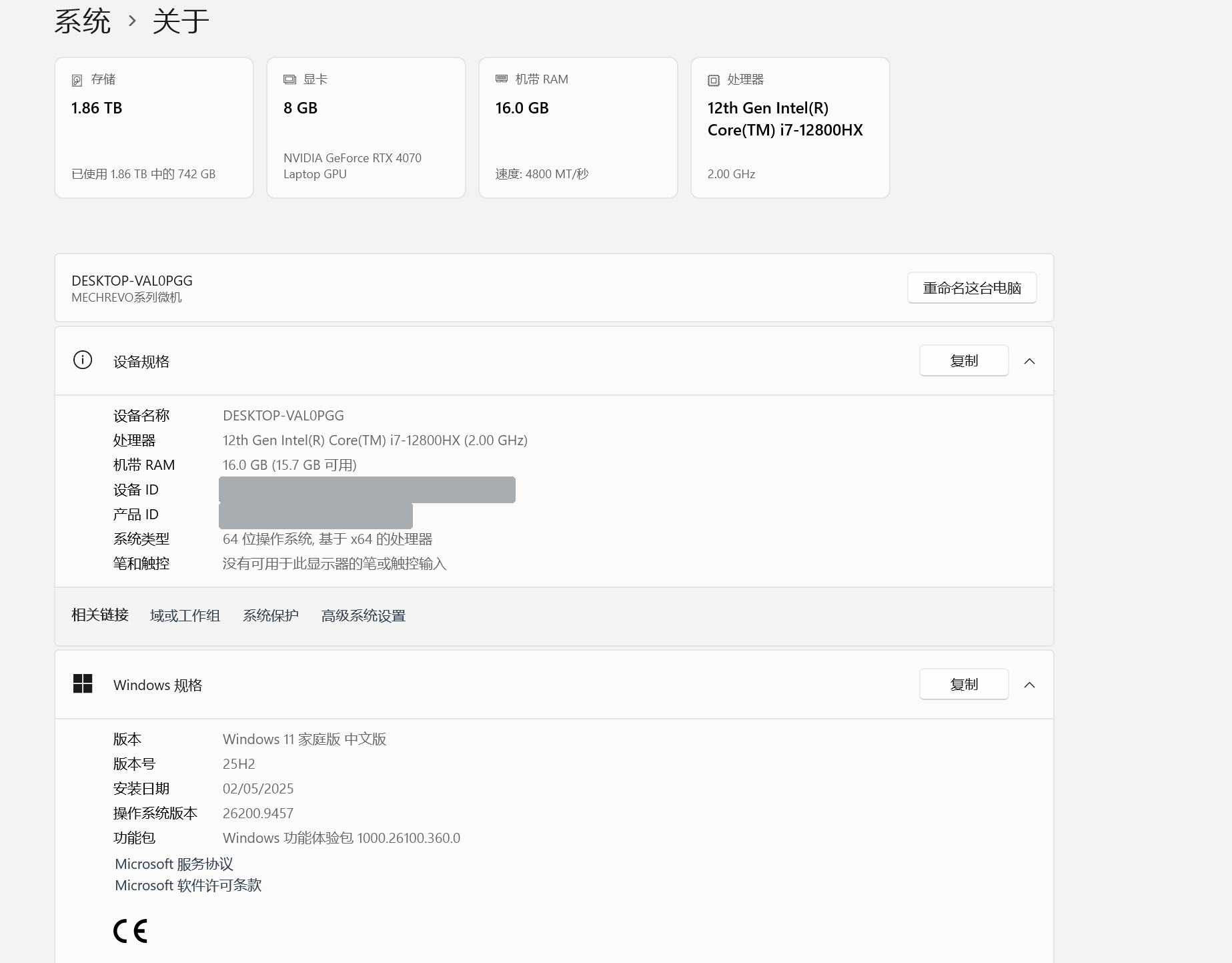Click the Windows logo icon beside Windows 规格

click(83, 683)
